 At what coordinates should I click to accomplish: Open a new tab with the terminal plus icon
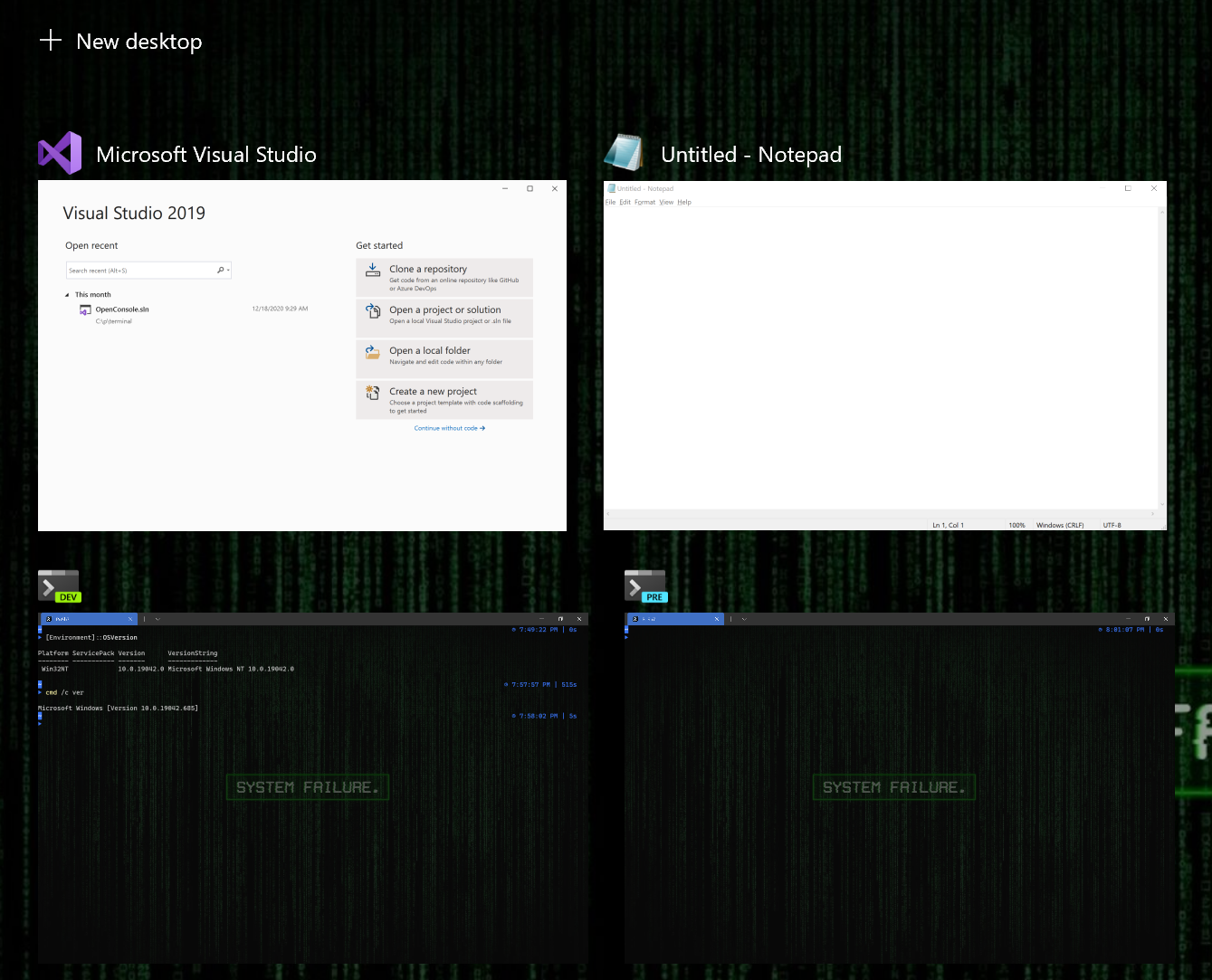tap(143, 619)
